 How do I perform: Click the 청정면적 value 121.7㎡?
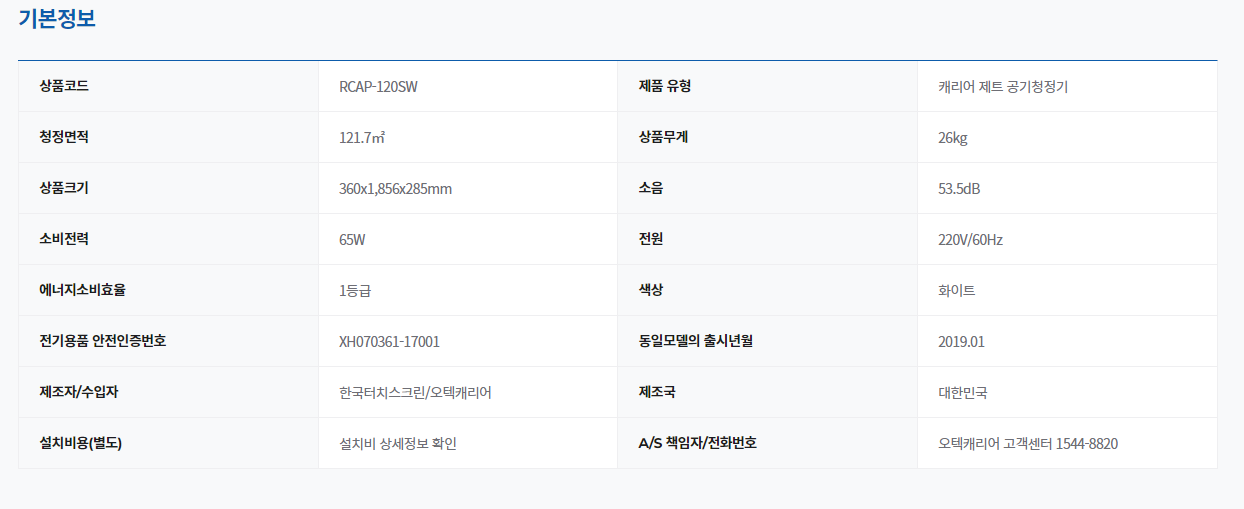click(362, 138)
